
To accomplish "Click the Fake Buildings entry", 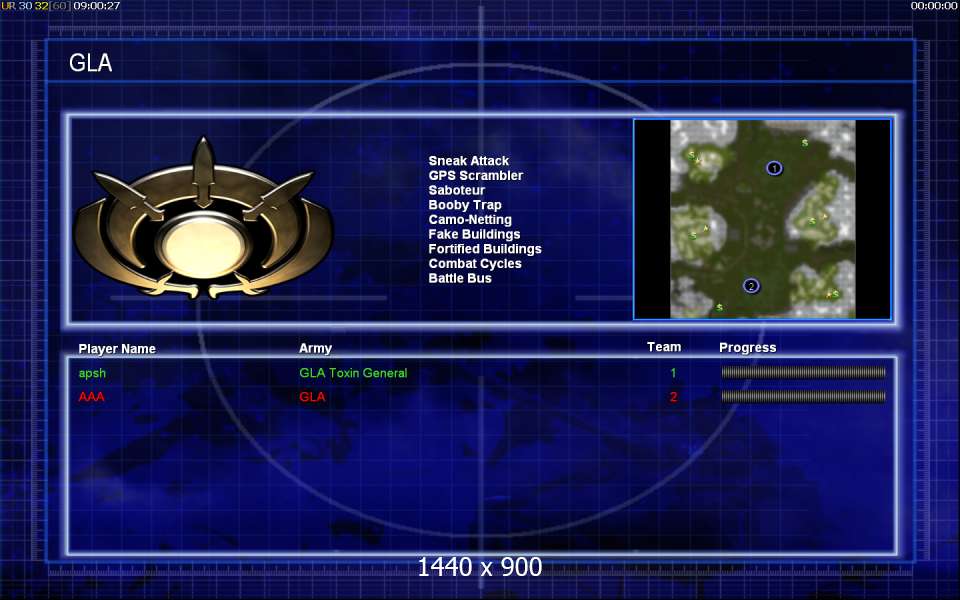I will (474, 234).
